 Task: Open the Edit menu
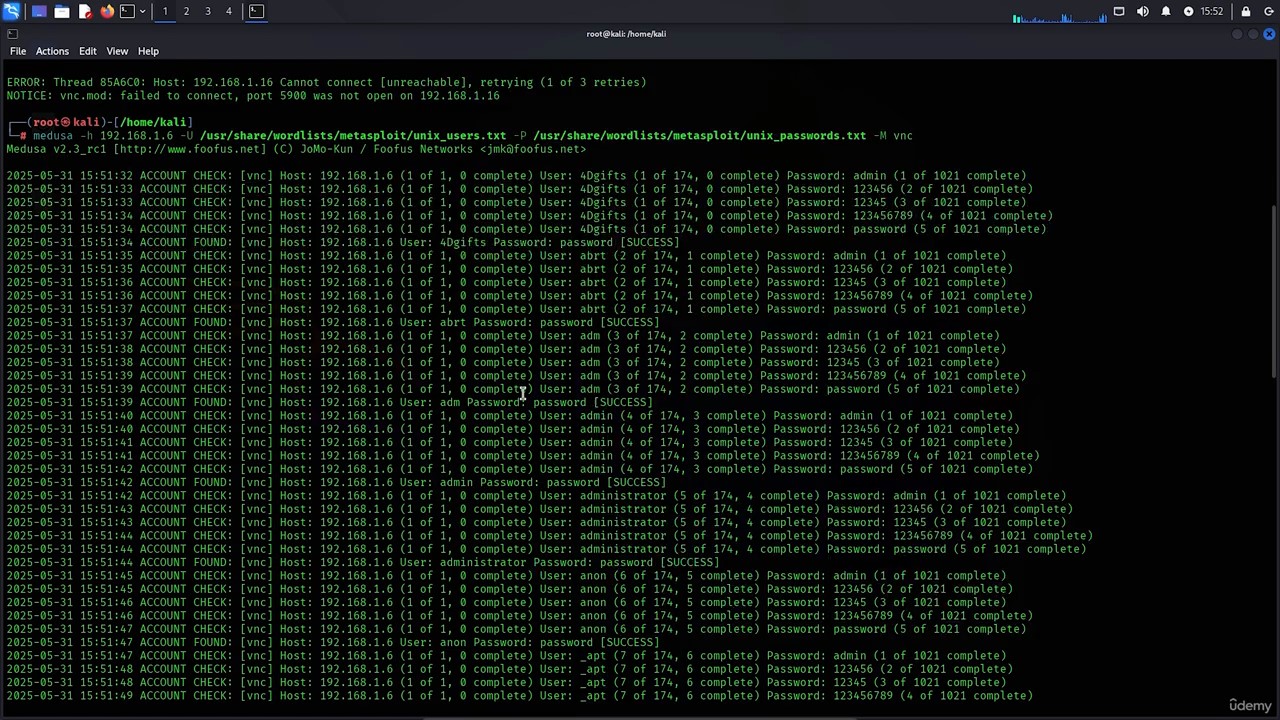pos(88,51)
